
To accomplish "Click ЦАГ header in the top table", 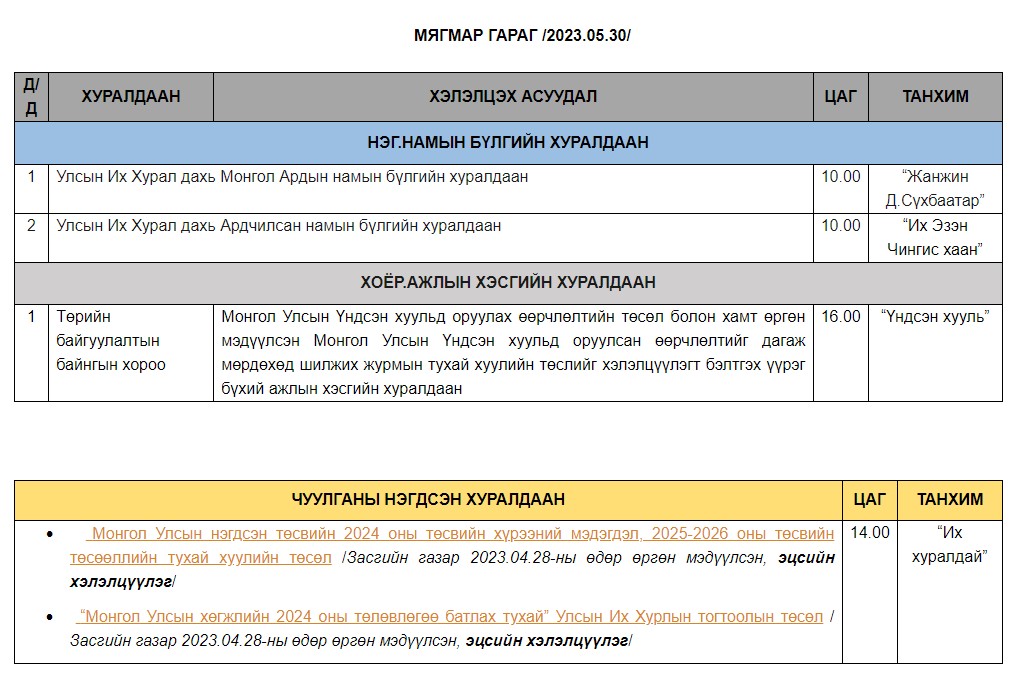I will [840, 97].
